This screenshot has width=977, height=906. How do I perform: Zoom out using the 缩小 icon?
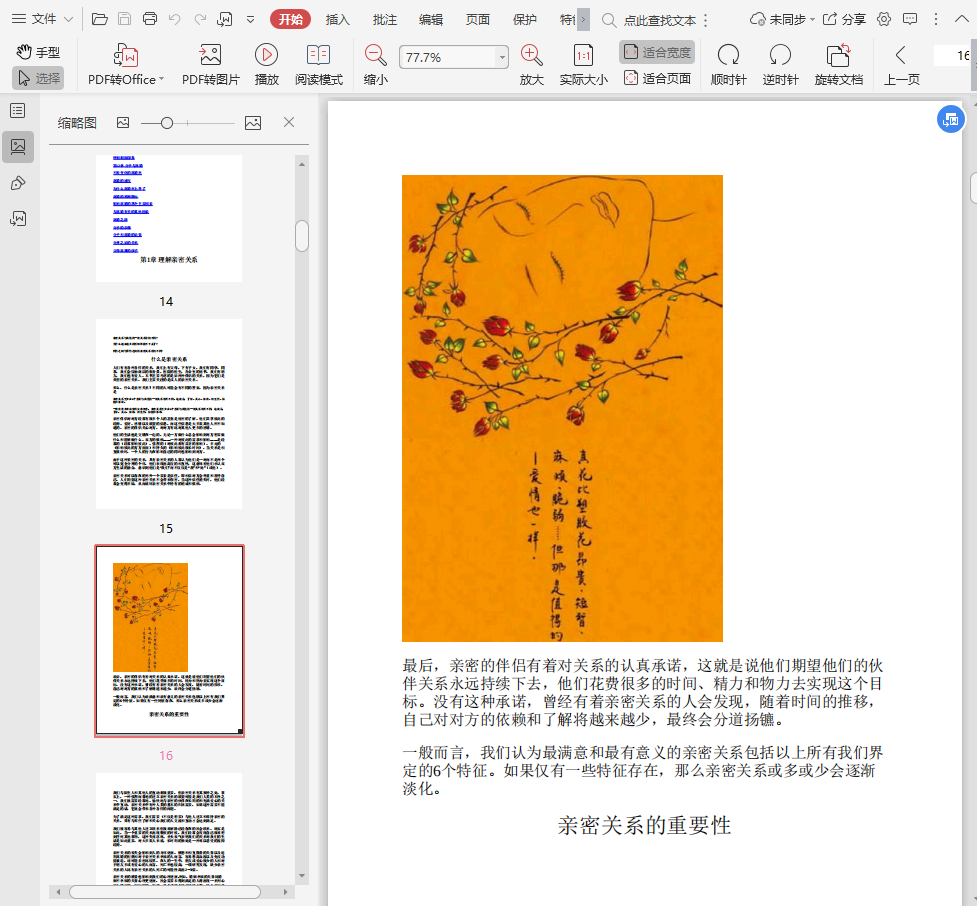coord(375,56)
